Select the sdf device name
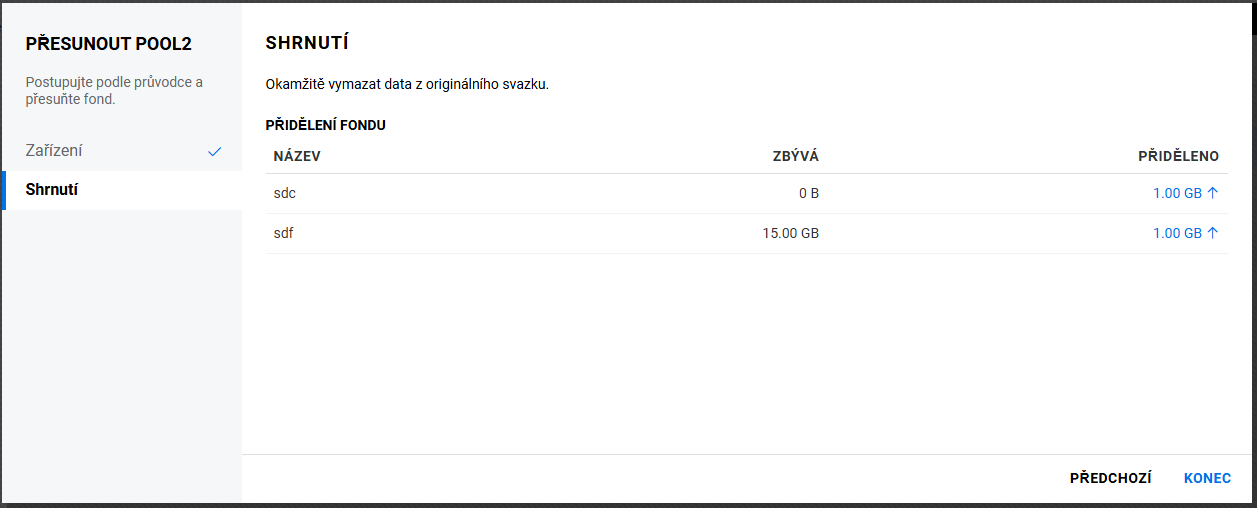This screenshot has width=1257, height=508. [284, 233]
